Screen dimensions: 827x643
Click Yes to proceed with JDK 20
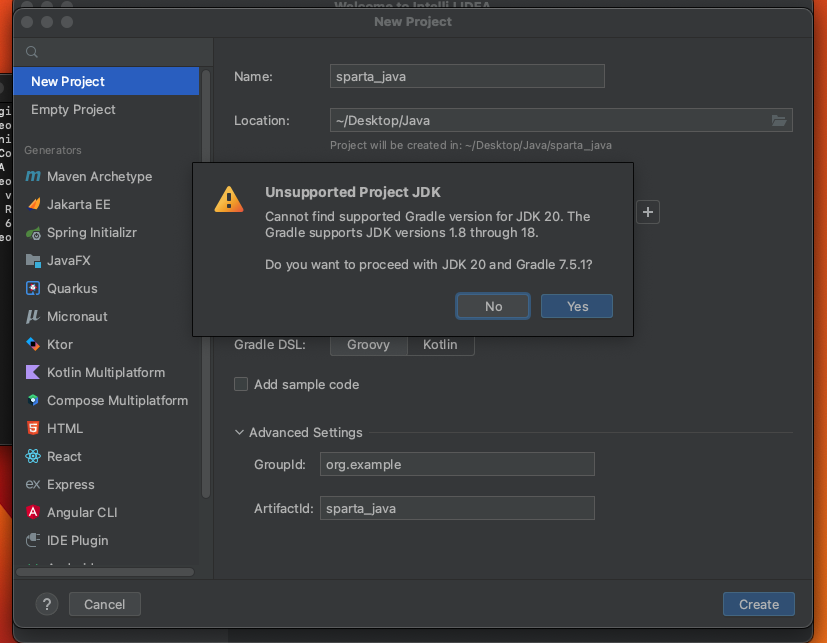(x=577, y=306)
